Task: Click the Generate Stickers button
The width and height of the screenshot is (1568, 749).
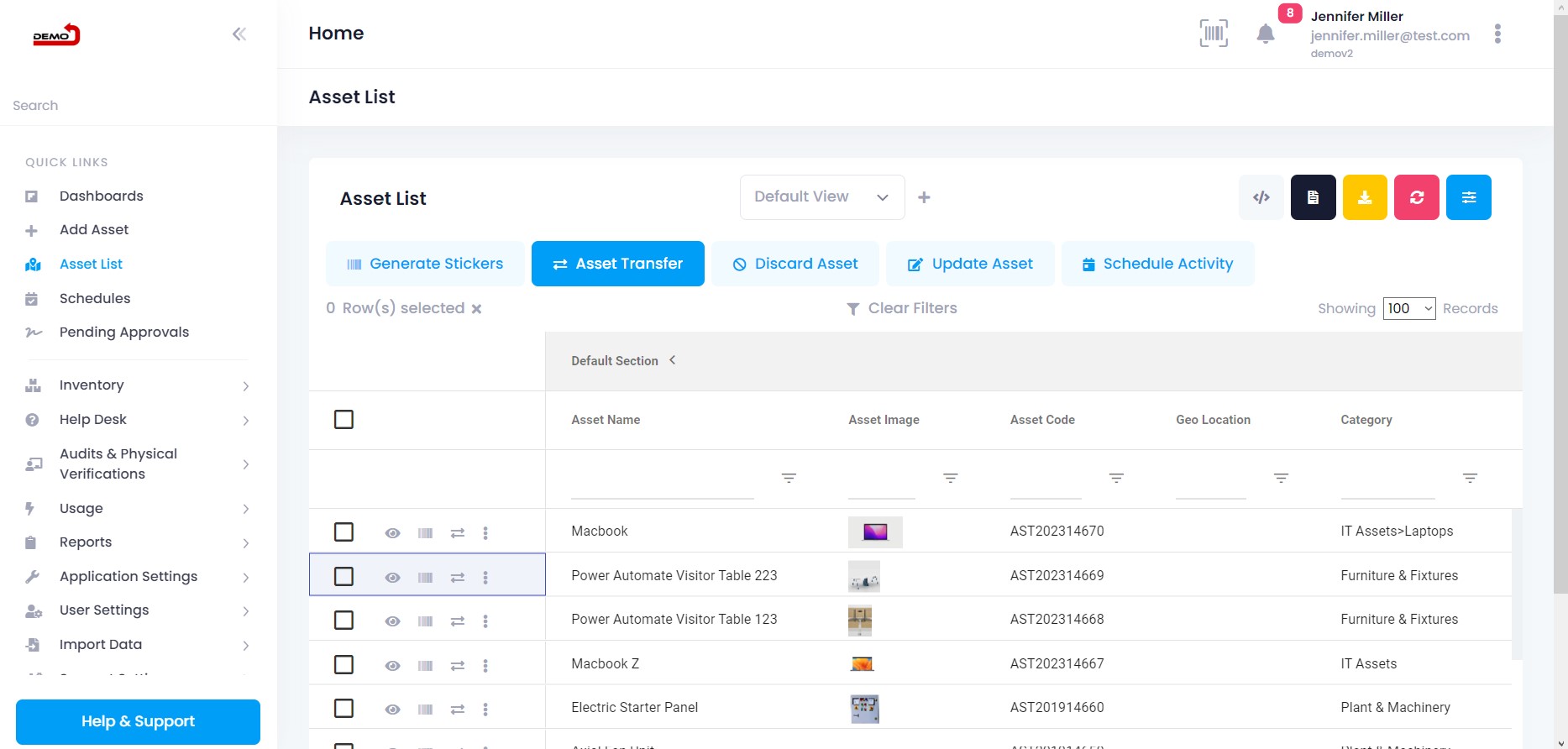Action: click(425, 264)
